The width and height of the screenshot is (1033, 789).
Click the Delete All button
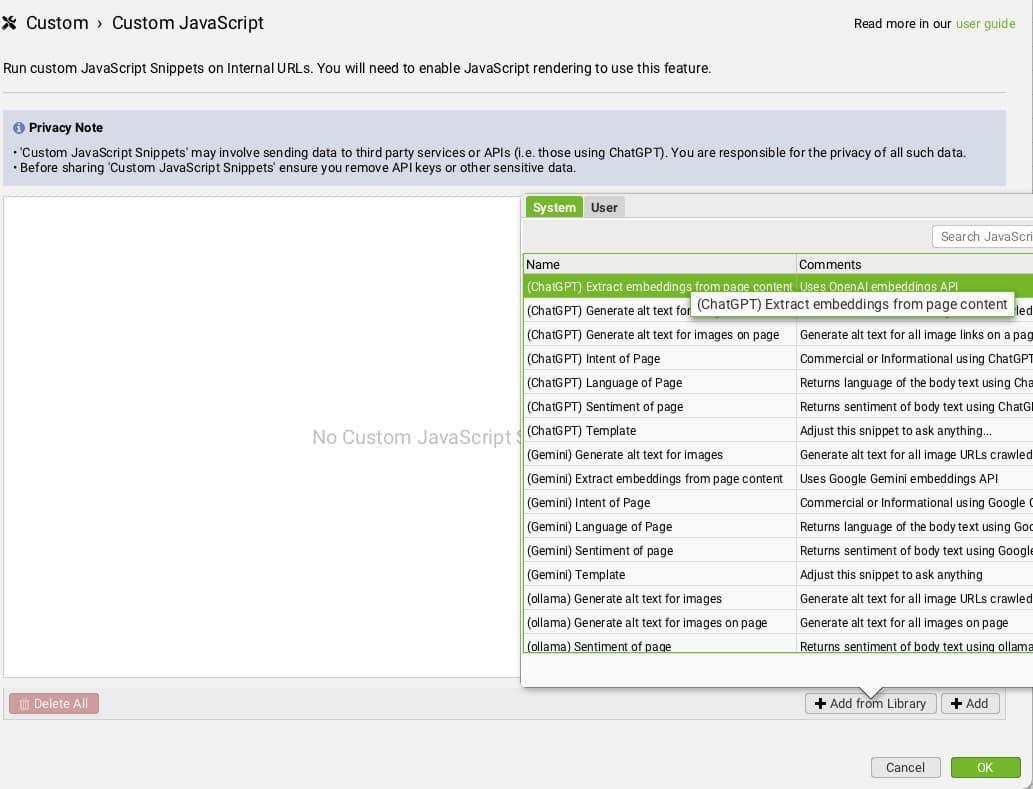pos(54,703)
